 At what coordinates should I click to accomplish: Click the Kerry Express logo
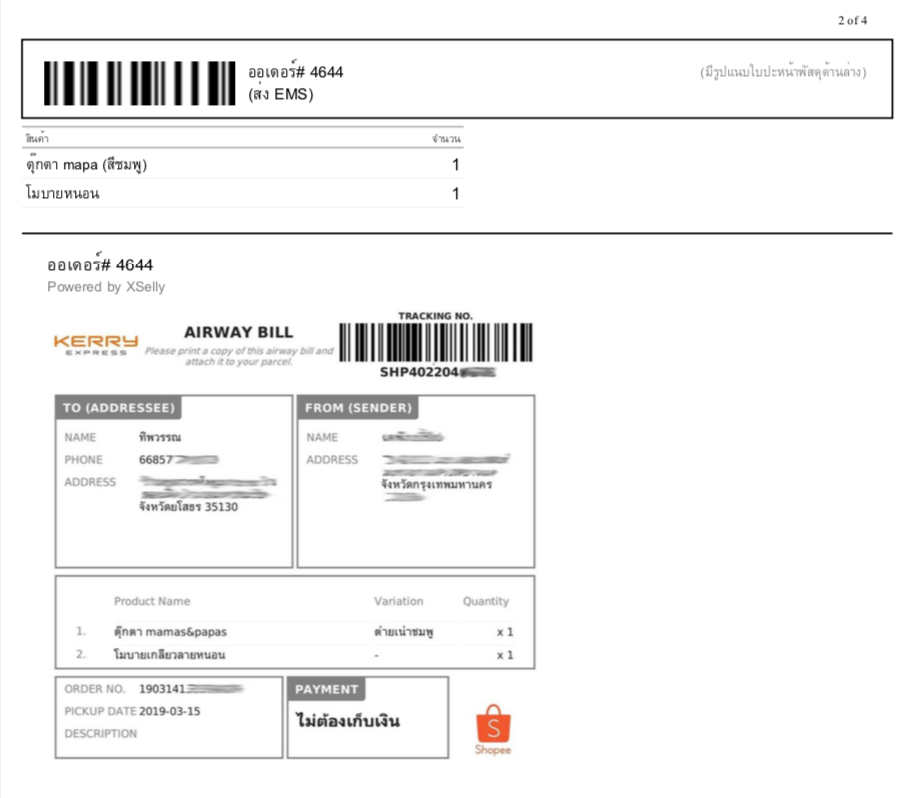[x=96, y=344]
